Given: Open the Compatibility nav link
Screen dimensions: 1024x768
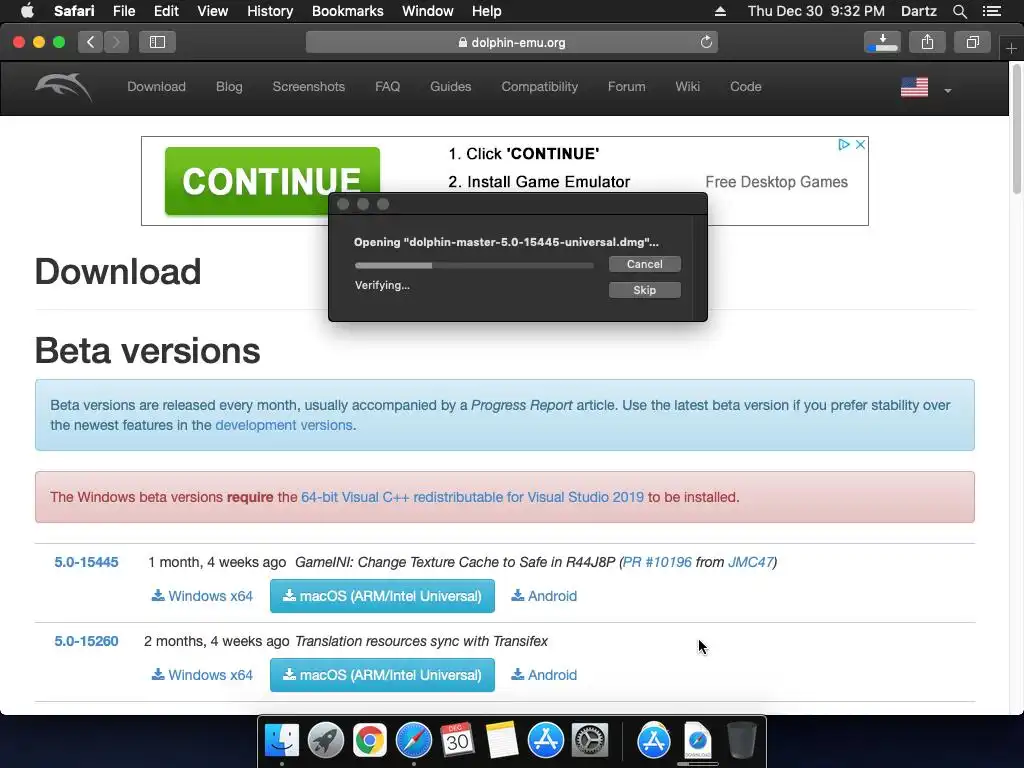Looking at the screenshot, I should (539, 87).
